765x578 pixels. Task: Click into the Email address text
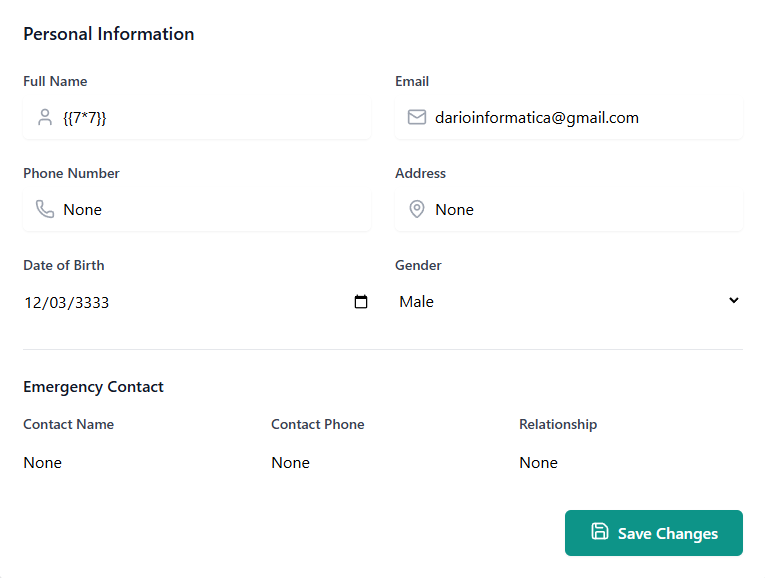537,118
